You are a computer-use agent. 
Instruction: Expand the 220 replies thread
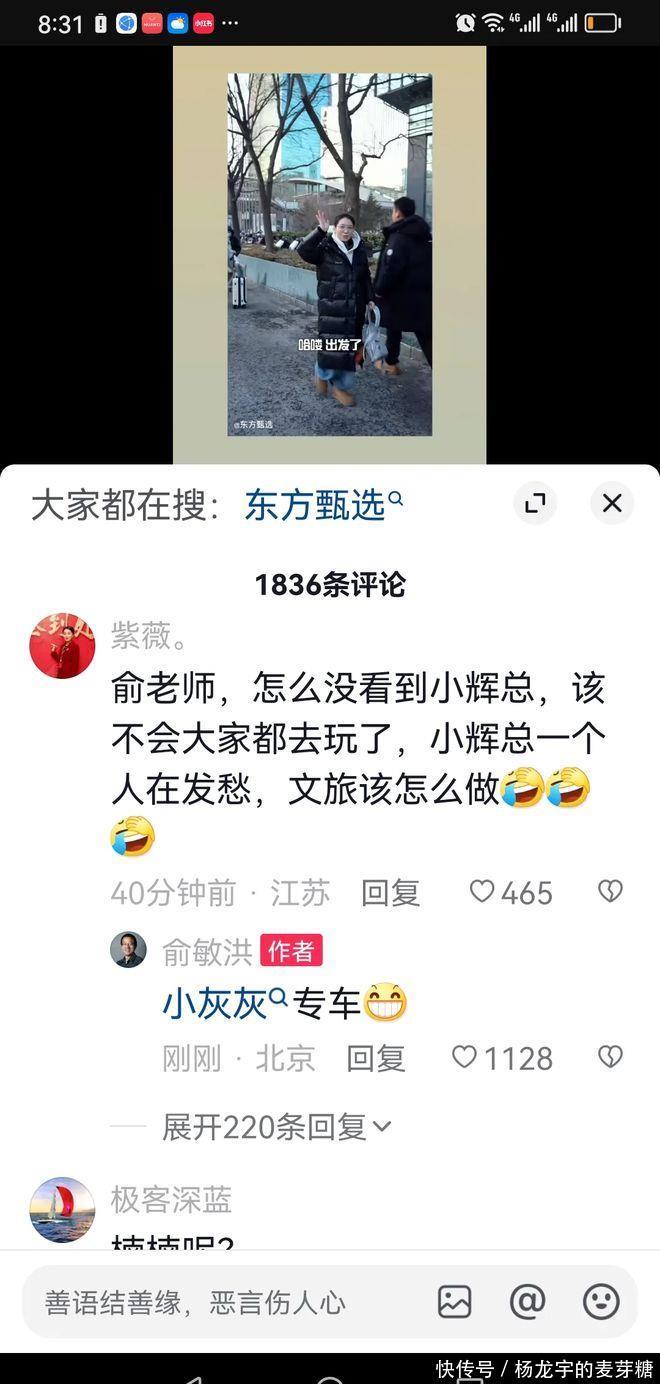coord(276,1127)
